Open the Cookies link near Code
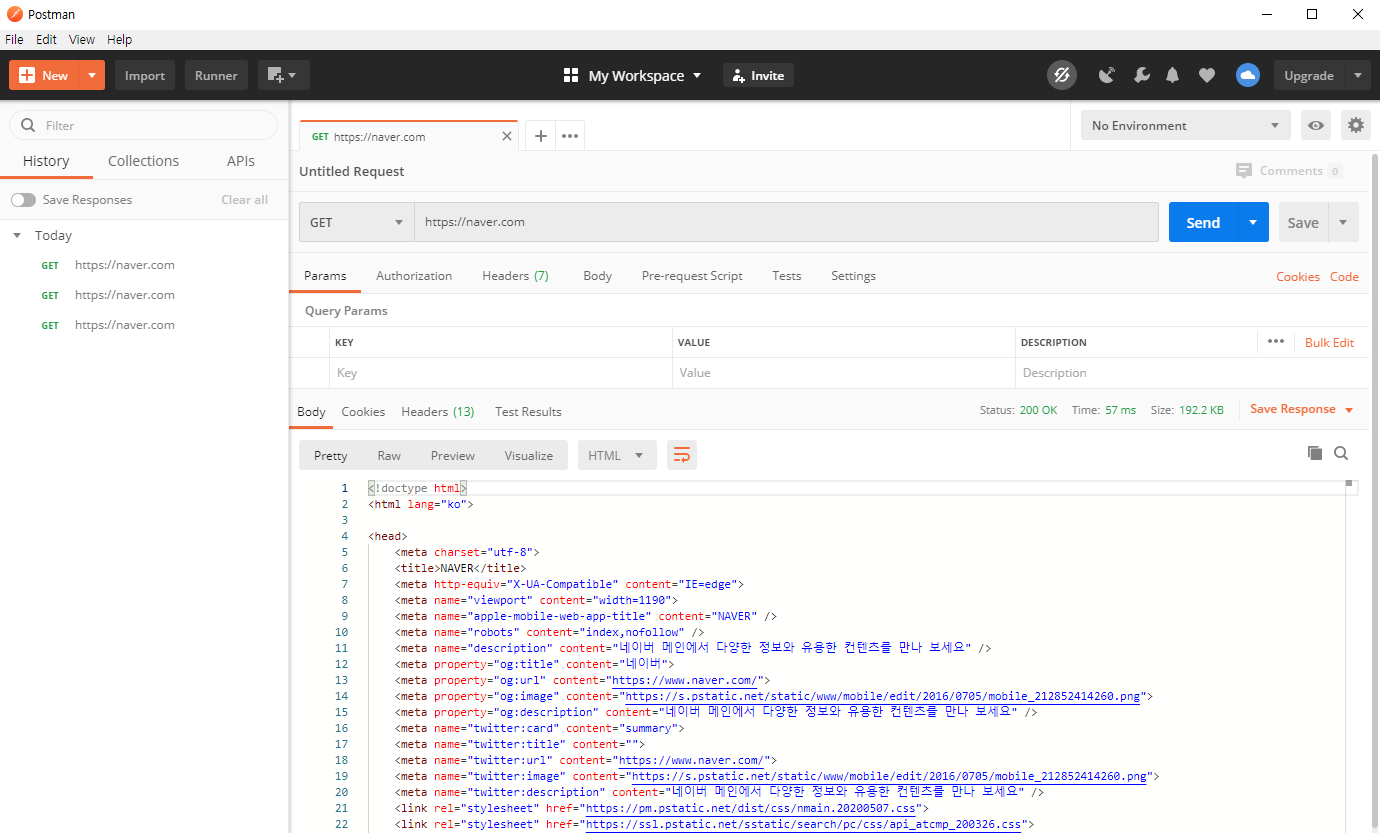 1298,276
